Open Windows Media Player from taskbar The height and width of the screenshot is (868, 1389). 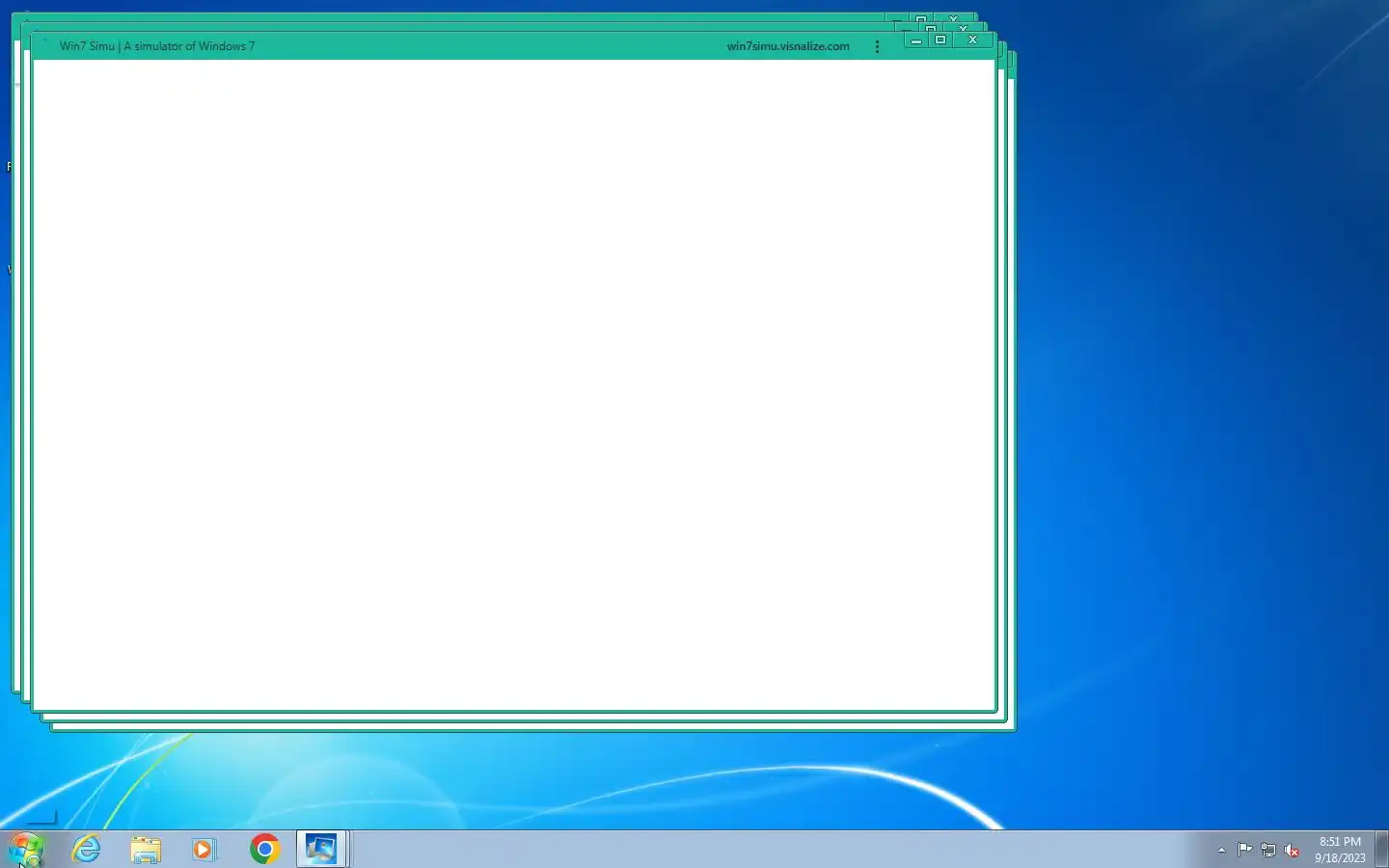tap(204, 849)
